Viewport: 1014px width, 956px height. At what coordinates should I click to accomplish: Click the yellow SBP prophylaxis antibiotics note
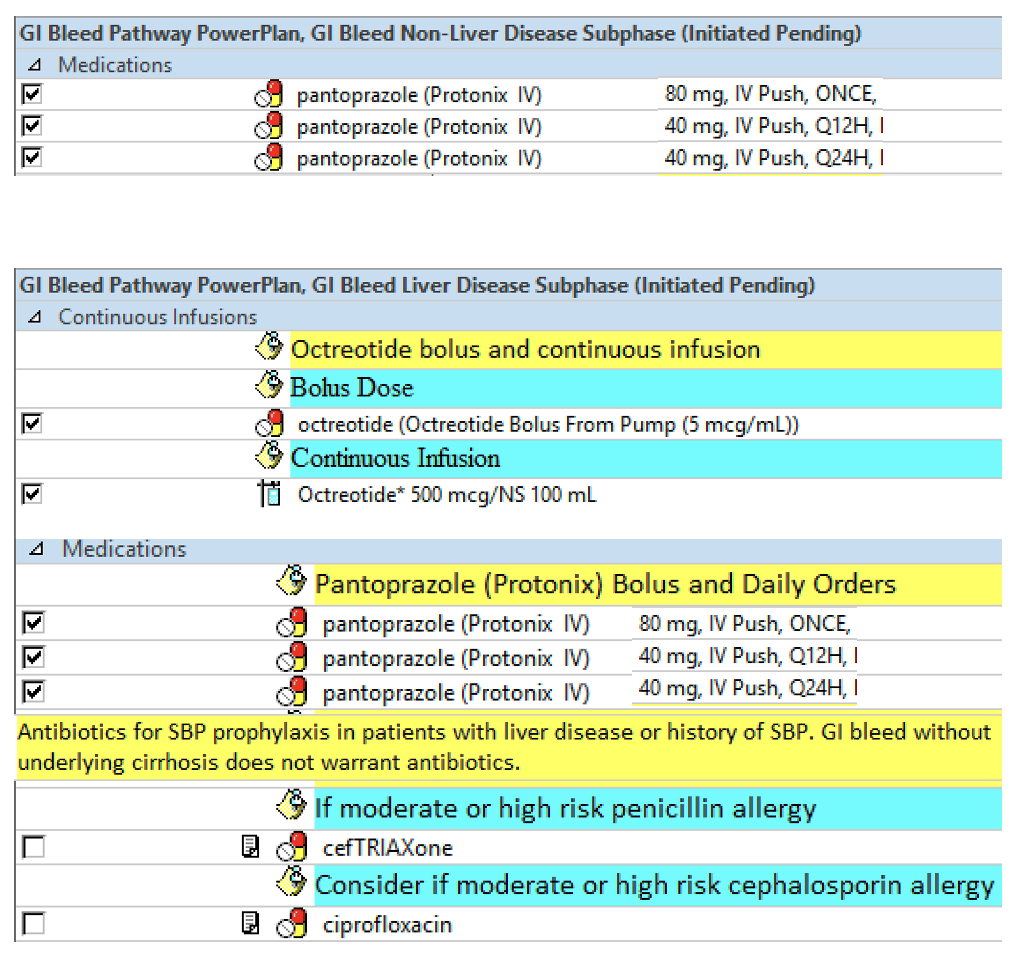pyautogui.click(x=506, y=746)
